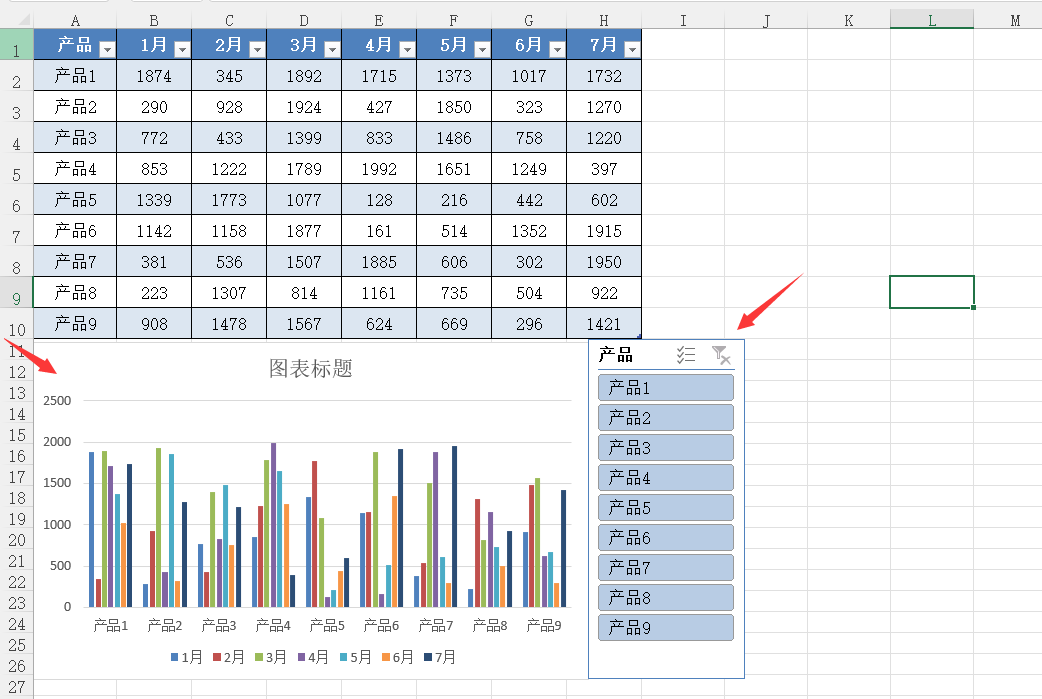Viewport: 1042px width, 699px height.
Task: Click cell containing 1307
Action: pyautogui.click(x=229, y=292)
